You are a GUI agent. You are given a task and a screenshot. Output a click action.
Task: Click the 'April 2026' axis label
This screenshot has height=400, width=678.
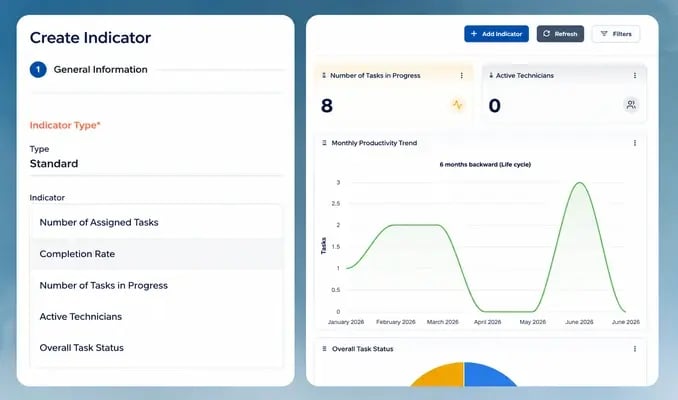pyautogui.click(x=487, y=322)
